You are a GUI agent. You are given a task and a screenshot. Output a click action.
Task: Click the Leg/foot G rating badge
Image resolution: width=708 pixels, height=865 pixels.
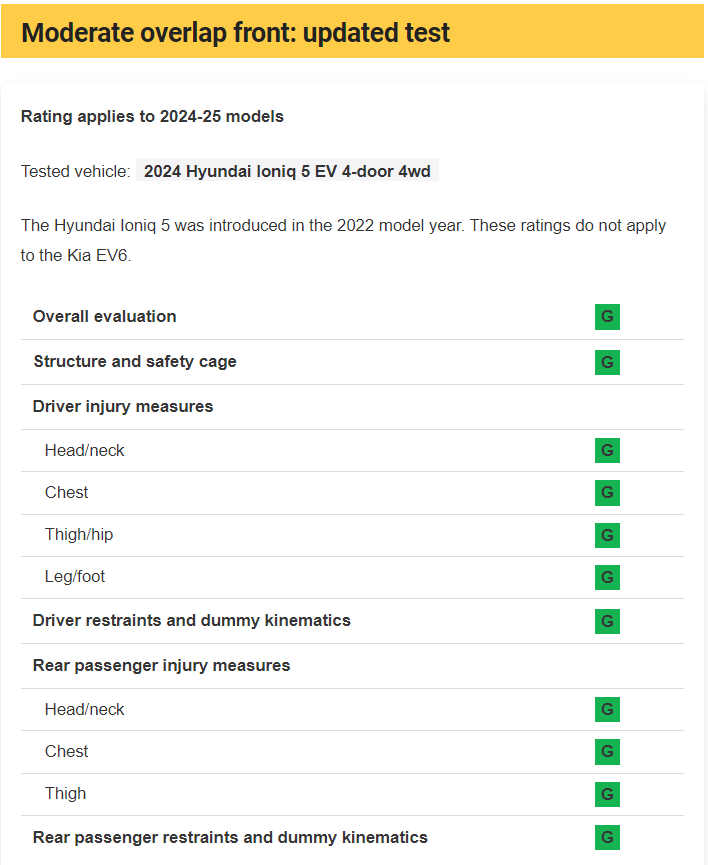tap(607, 577)
